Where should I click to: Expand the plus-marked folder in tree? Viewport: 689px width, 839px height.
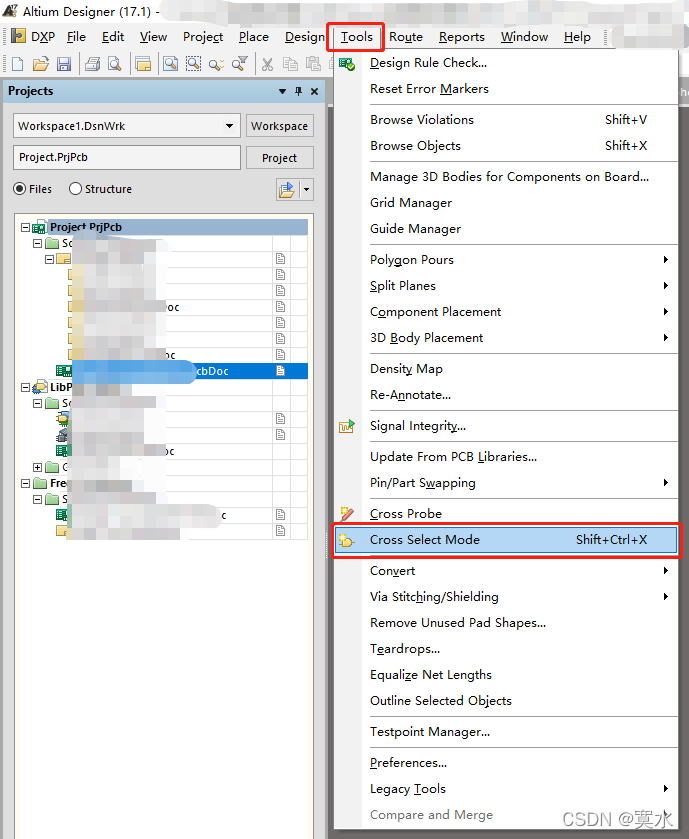[x=37, y=467]
